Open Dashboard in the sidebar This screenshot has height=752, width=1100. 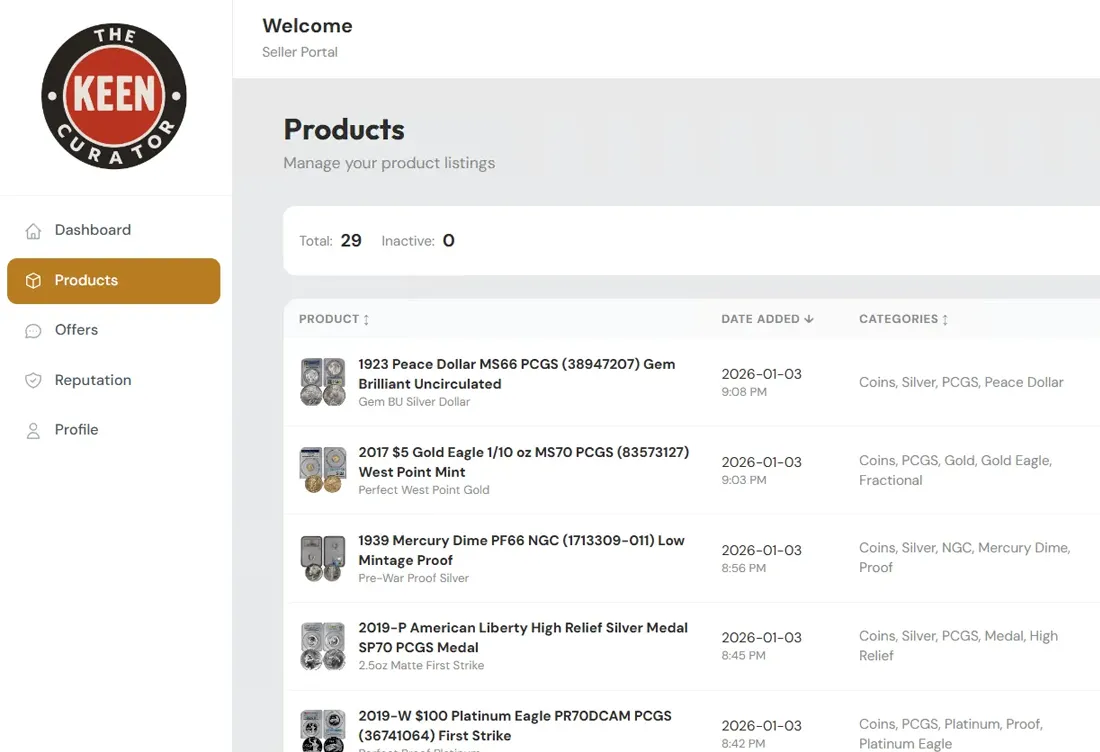(114, 230)
